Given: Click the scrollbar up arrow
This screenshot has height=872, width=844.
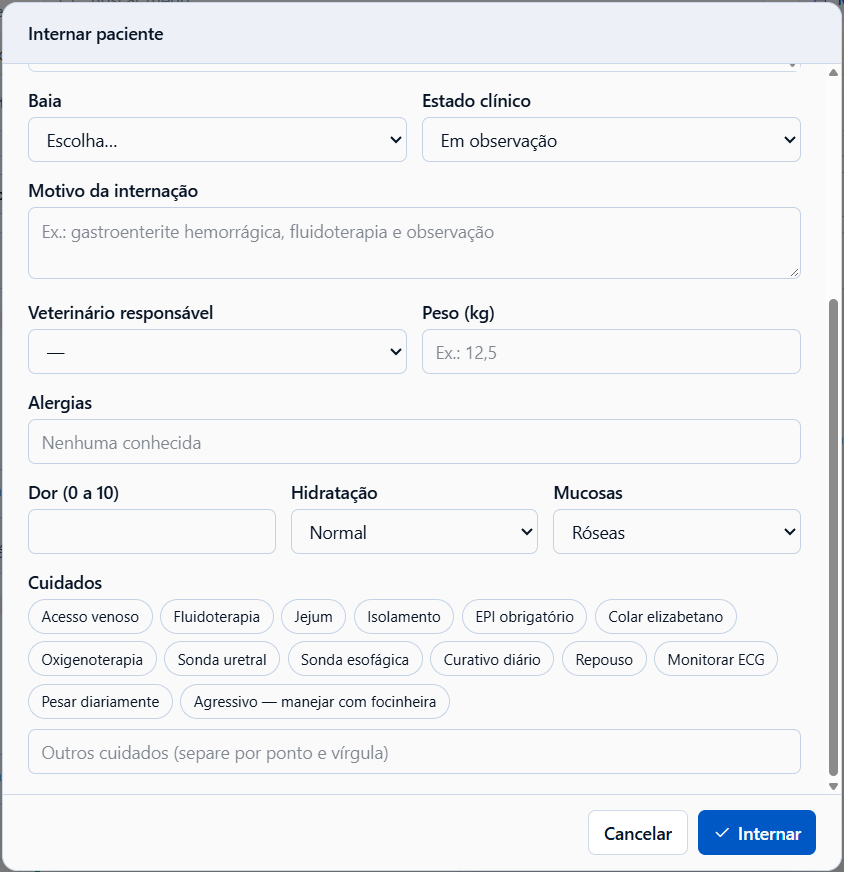Looking at the screenshot, I should coord(833,73).
